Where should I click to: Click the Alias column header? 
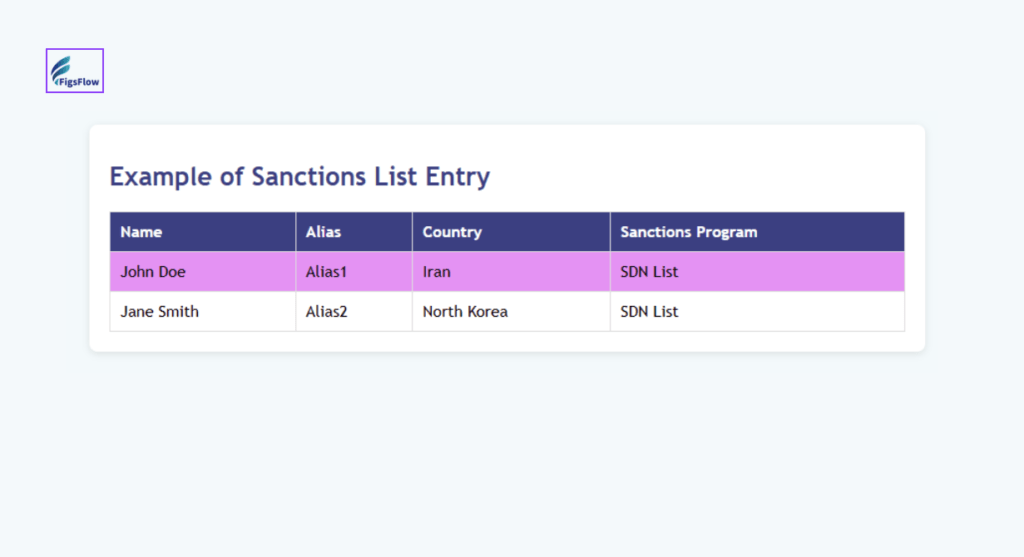coord(323,232)
